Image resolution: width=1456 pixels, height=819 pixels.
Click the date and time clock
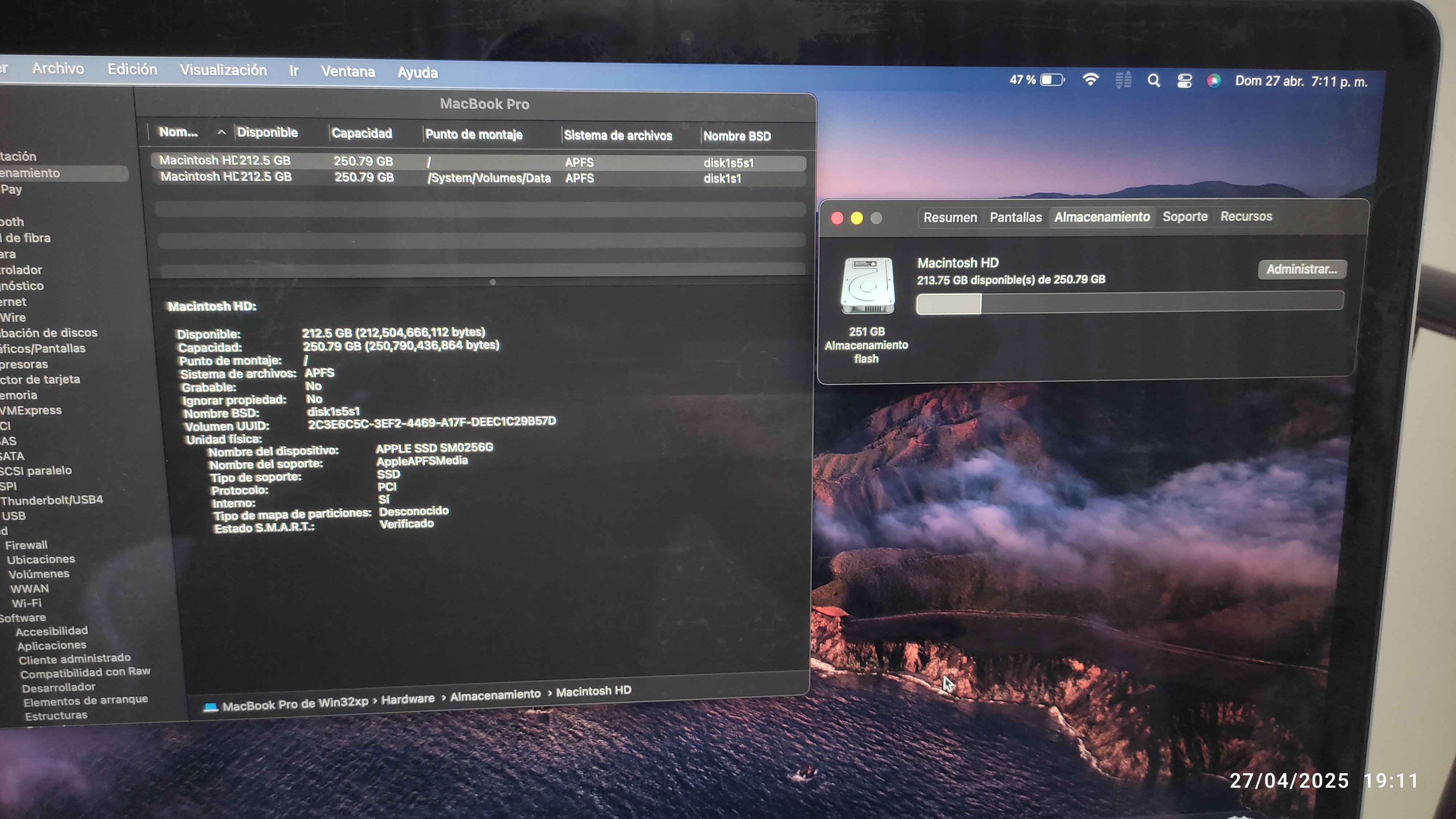[x=1301, y=82]
